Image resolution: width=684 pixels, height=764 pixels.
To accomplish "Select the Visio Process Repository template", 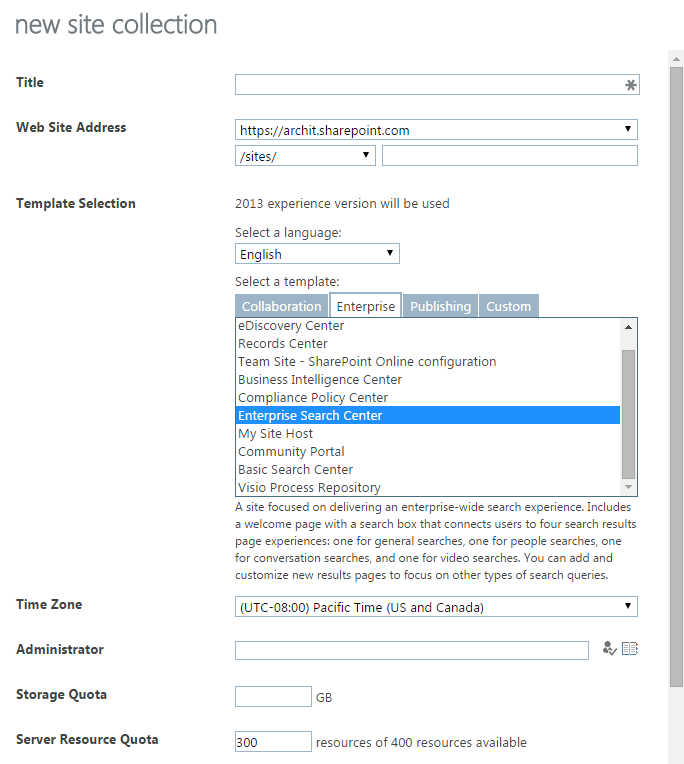I will (428, 487).
